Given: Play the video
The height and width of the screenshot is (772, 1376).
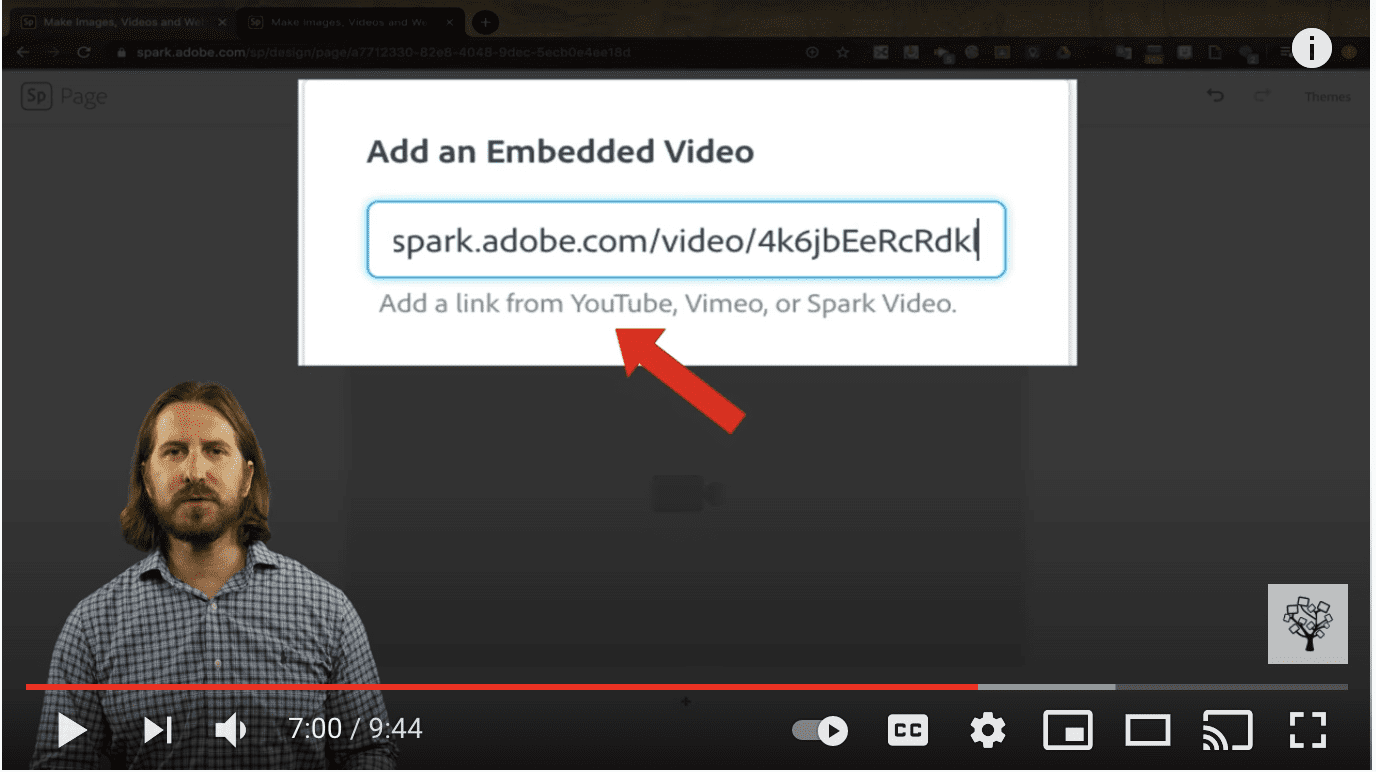Looking at the screenshot, I should pos(72,730).
